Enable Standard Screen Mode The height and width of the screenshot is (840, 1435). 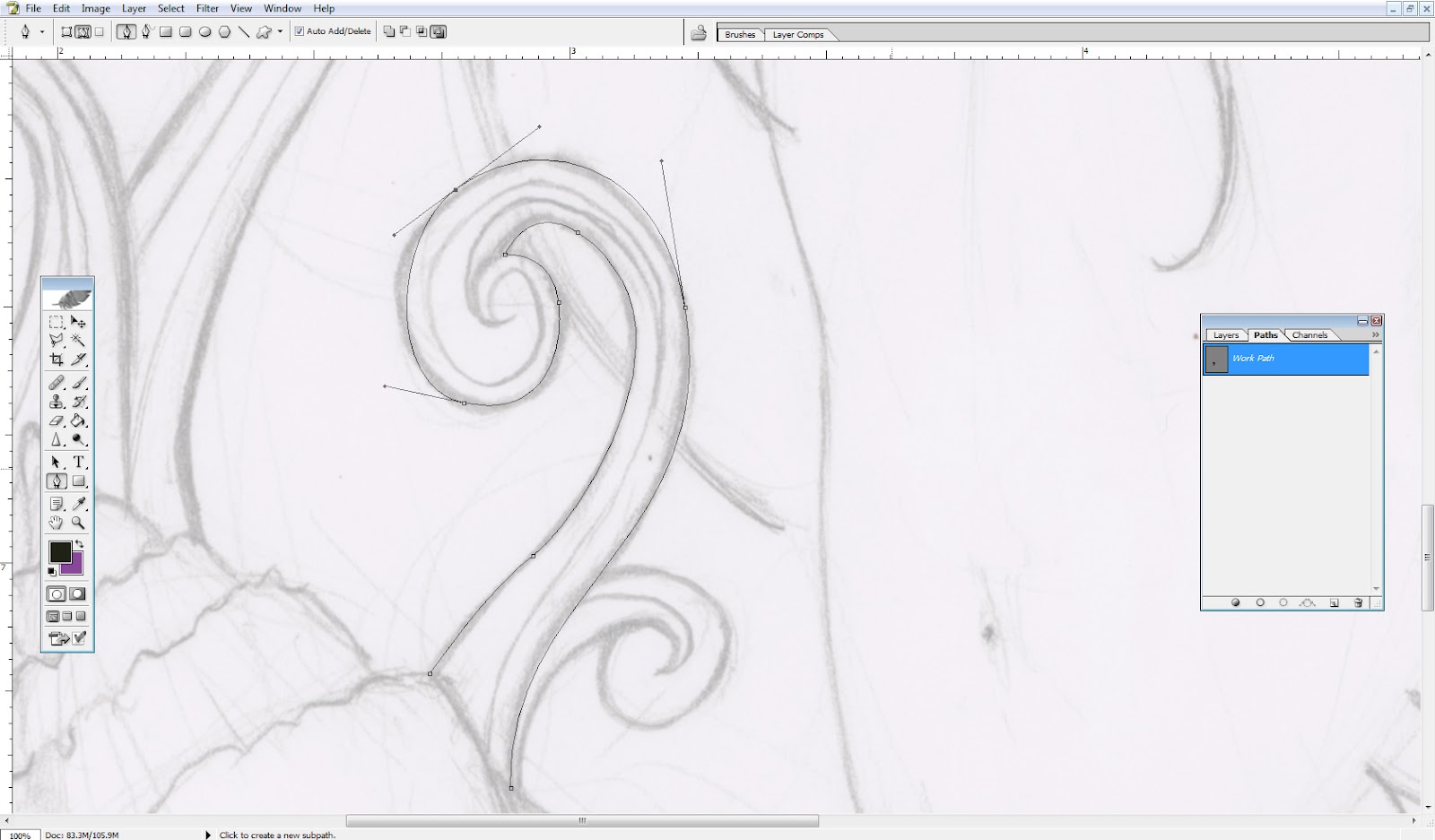53,616
